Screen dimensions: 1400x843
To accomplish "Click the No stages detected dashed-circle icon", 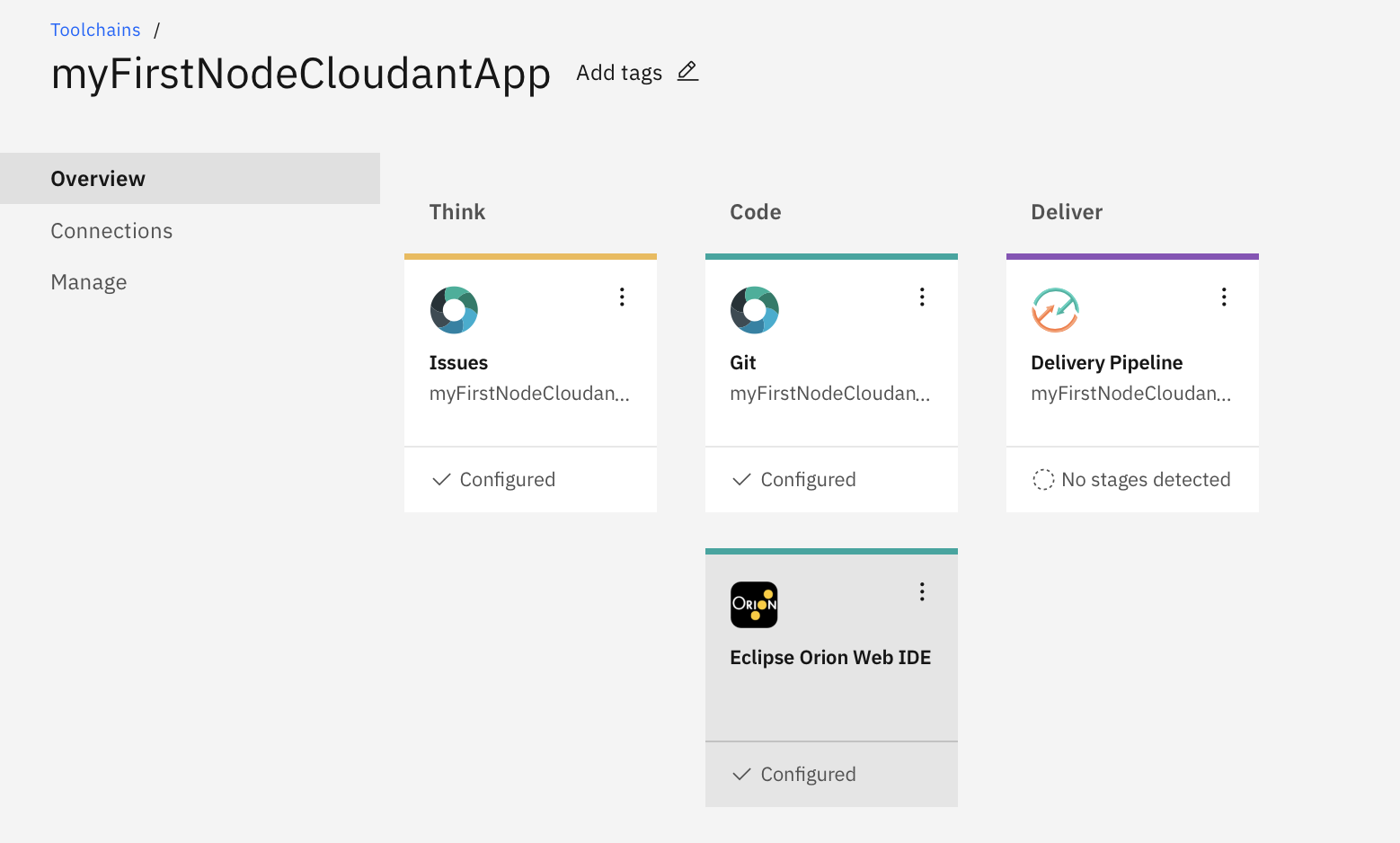I will tap(1043, 480).
